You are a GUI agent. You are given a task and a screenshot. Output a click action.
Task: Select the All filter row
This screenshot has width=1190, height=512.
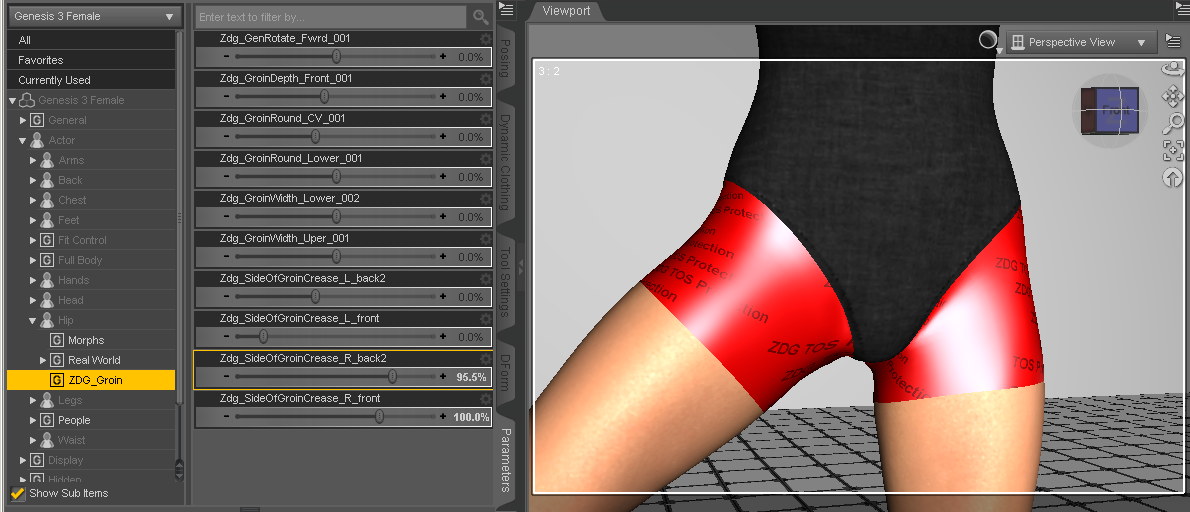(91, 40)
